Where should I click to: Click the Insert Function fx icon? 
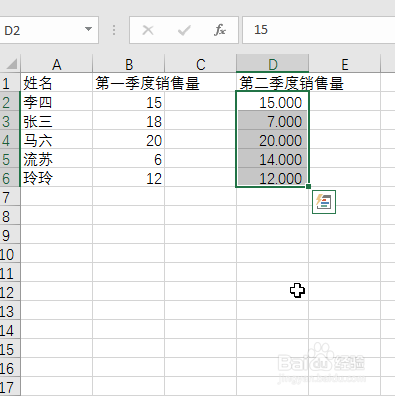coord(220,30)
